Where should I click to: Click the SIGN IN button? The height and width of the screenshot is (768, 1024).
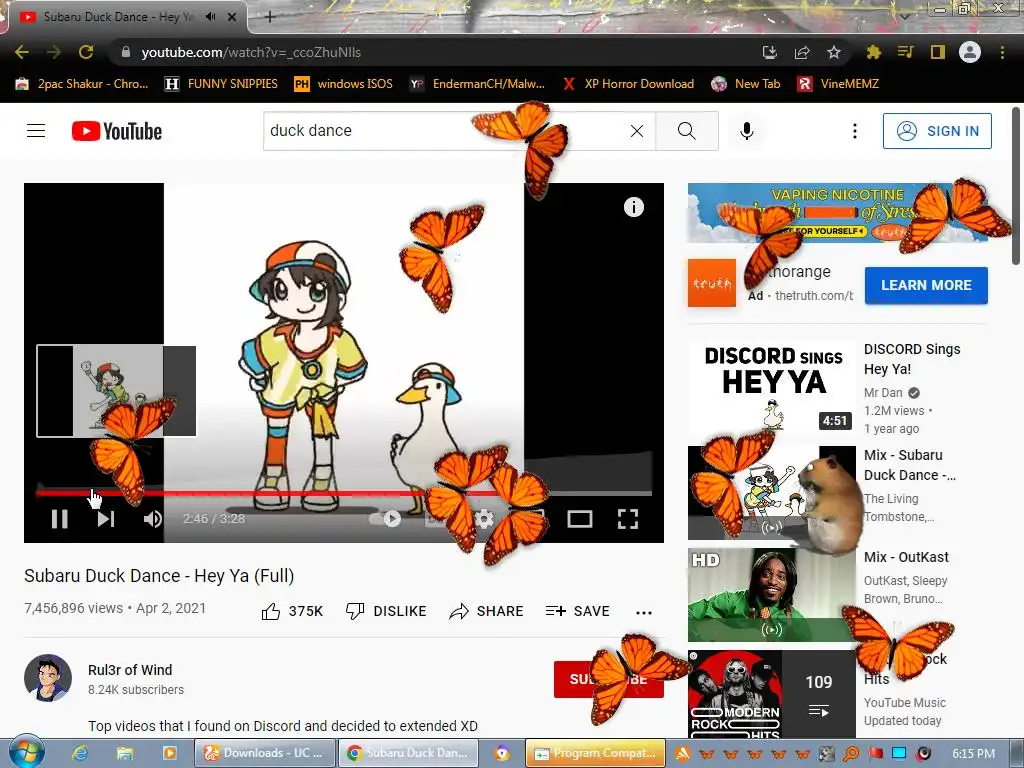click(937, 131)
